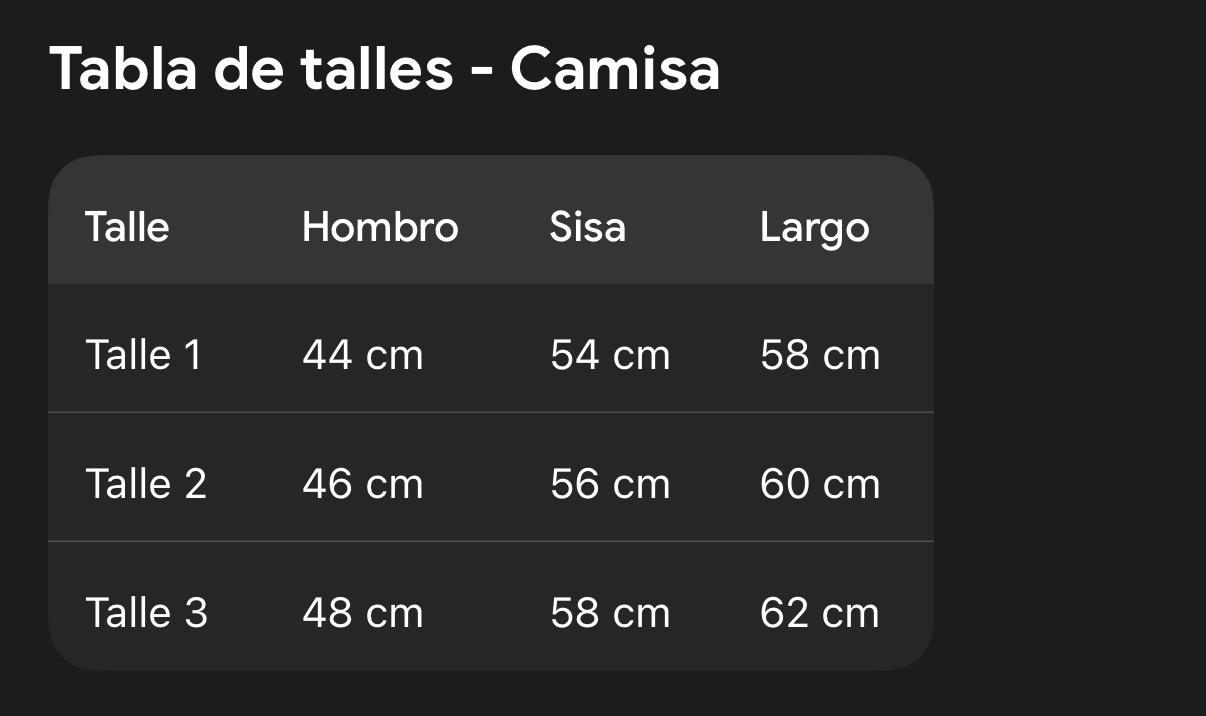Select the Largo column header
This screenshot has width=1206, height=716.
(x=814, y=228)
